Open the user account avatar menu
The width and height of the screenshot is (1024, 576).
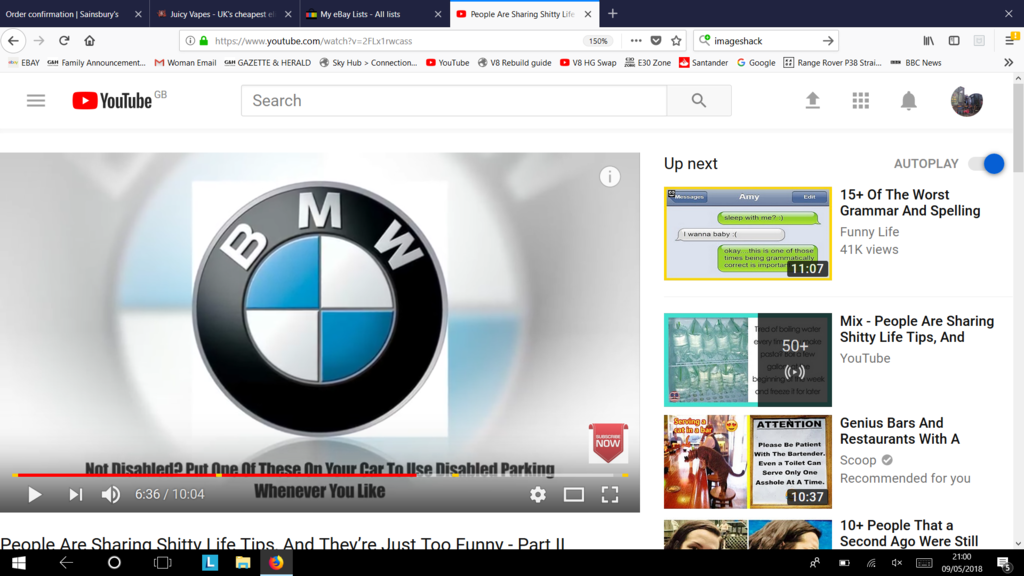966,100
